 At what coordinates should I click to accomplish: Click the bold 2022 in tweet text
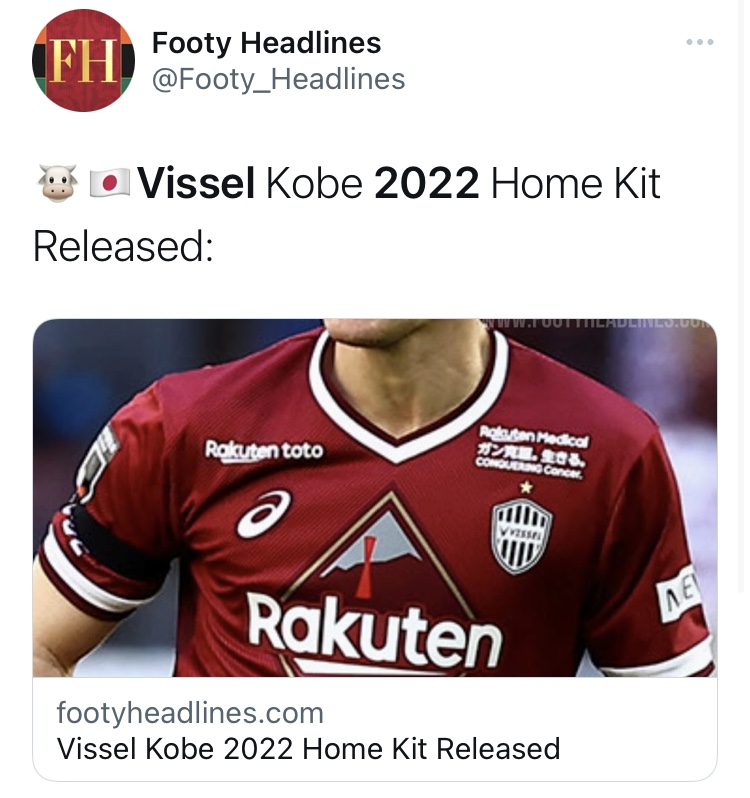coord(426,183)
